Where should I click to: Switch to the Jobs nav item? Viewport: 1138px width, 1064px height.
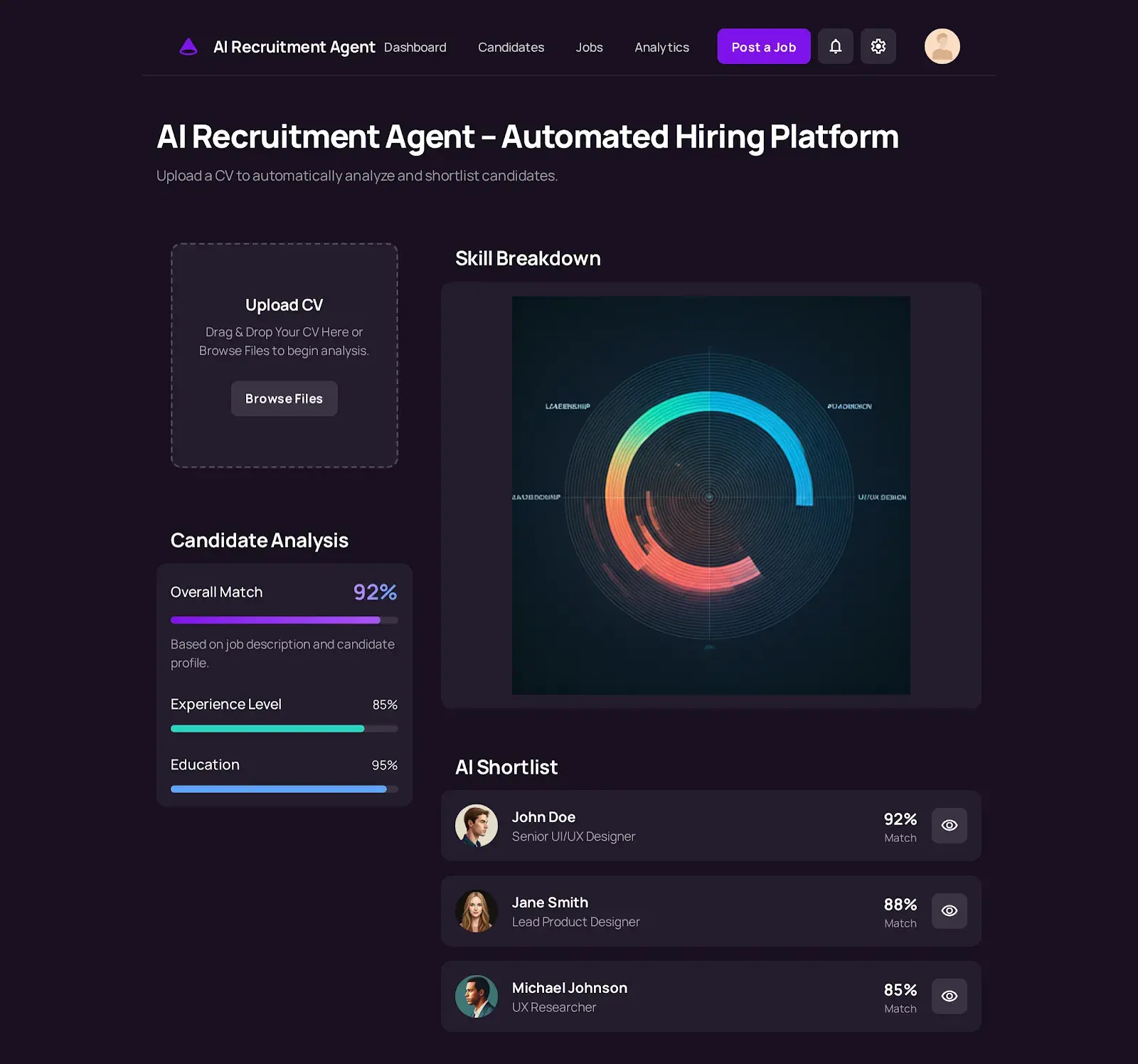[x=589, y=47]
